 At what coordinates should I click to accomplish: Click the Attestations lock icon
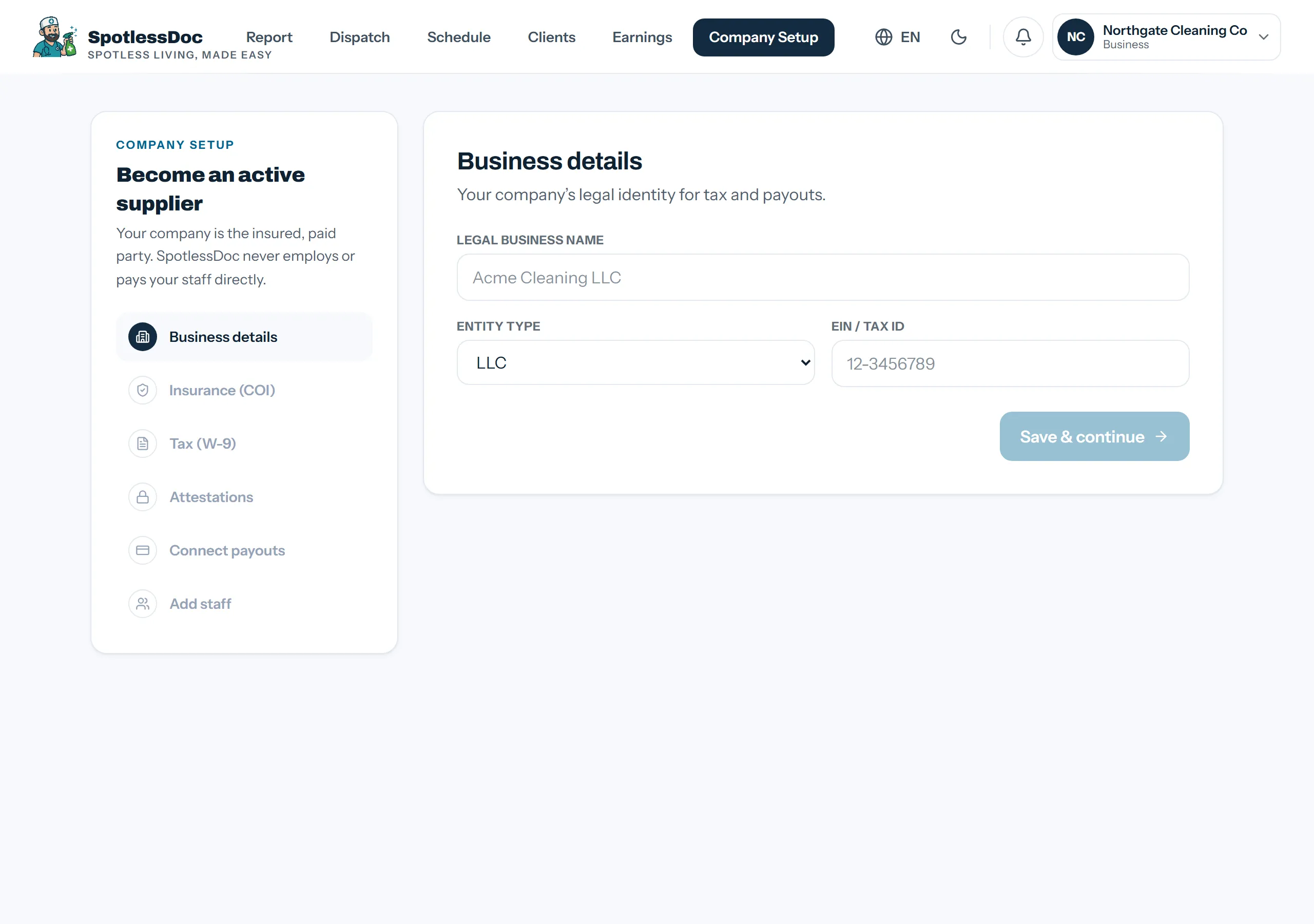(x=143, y=497)
